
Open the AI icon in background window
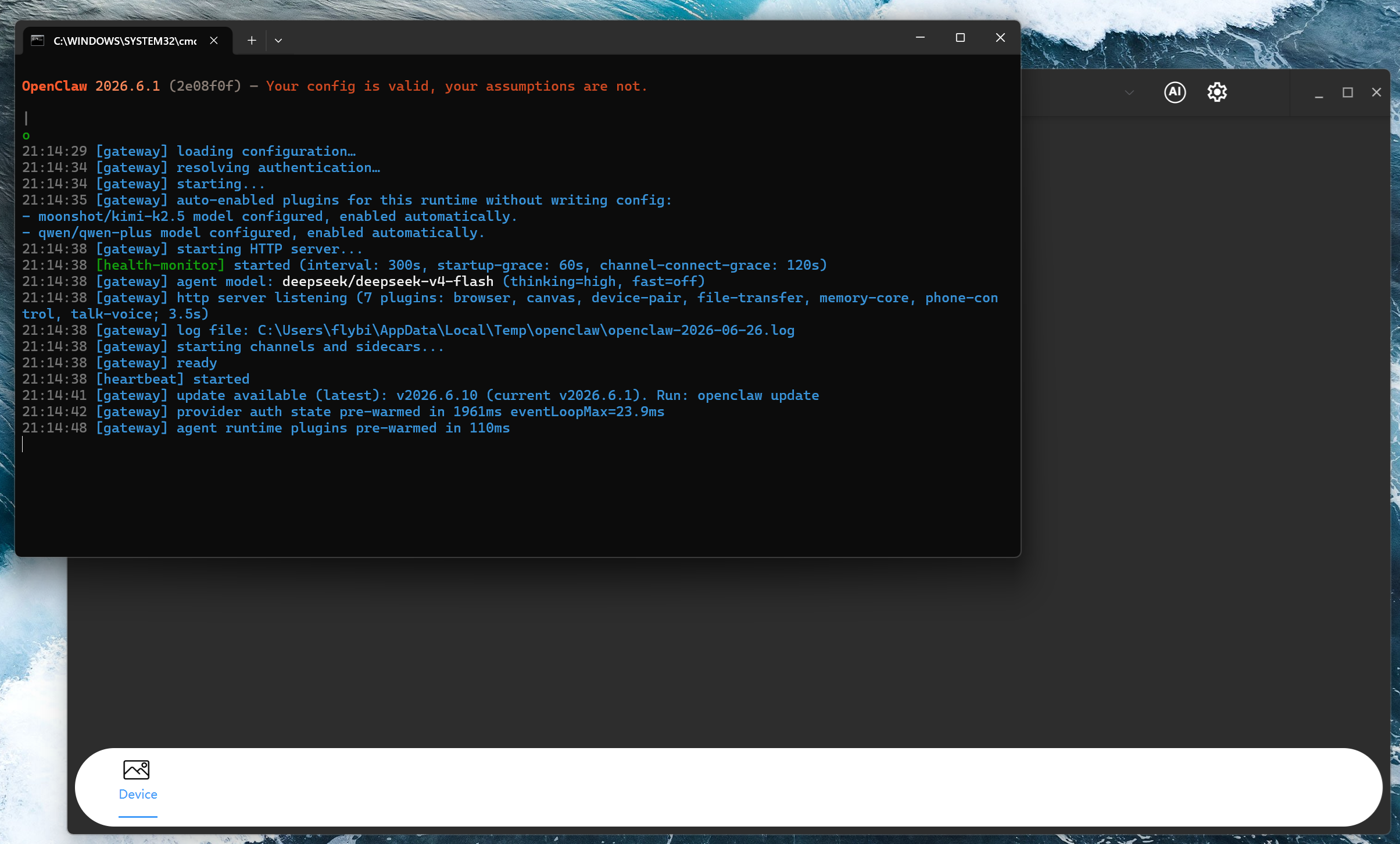1175,92
